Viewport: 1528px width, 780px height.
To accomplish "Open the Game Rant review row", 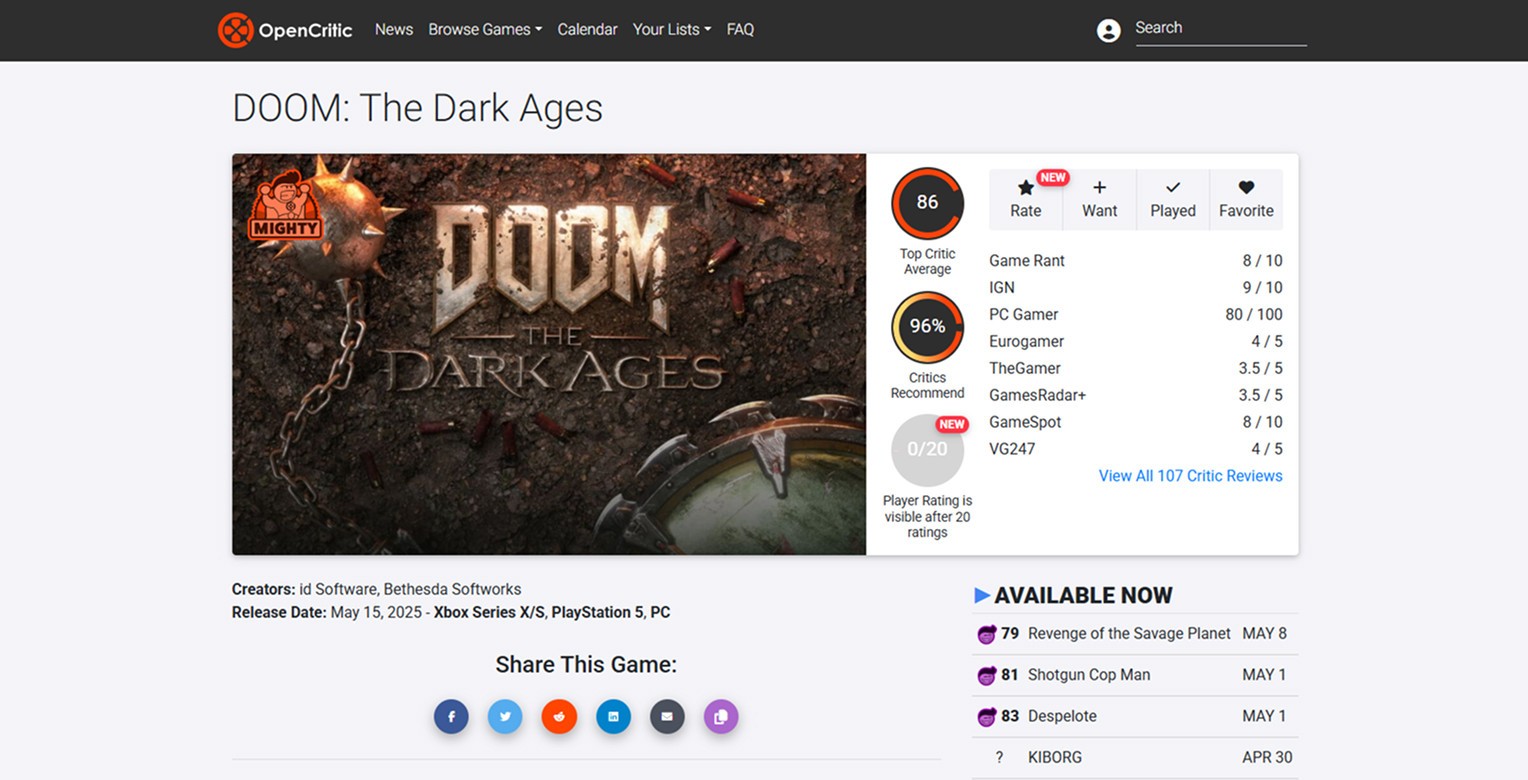I will click(x=1135, y=261).
